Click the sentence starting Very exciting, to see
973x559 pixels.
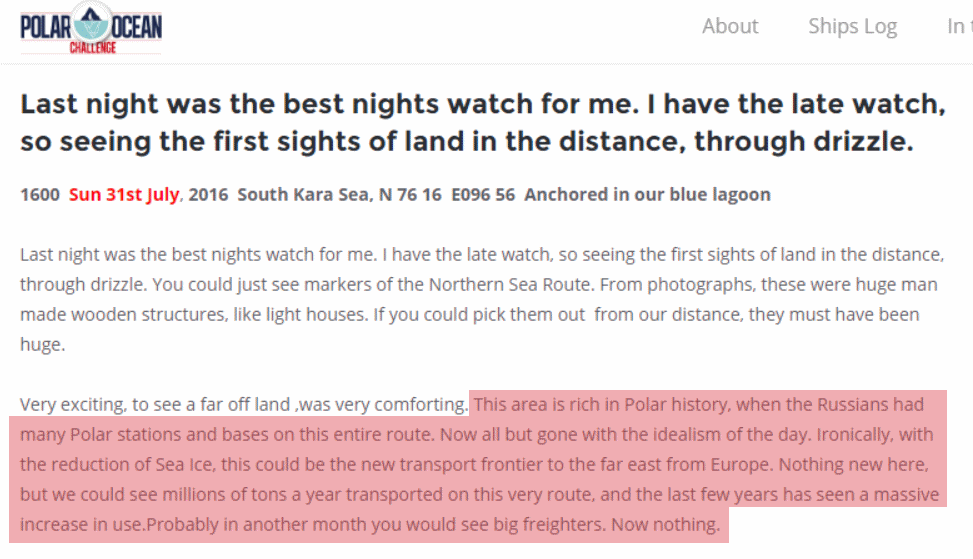coord(244,405)
